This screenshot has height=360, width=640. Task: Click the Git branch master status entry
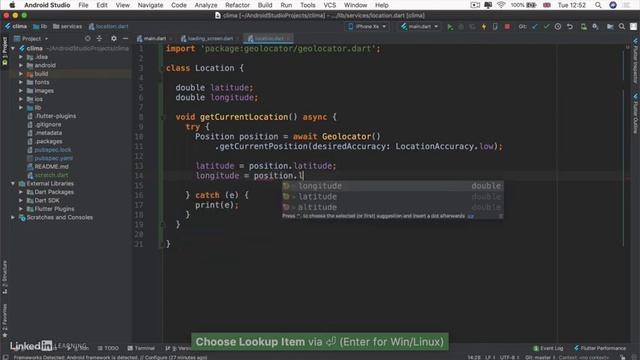540,357
